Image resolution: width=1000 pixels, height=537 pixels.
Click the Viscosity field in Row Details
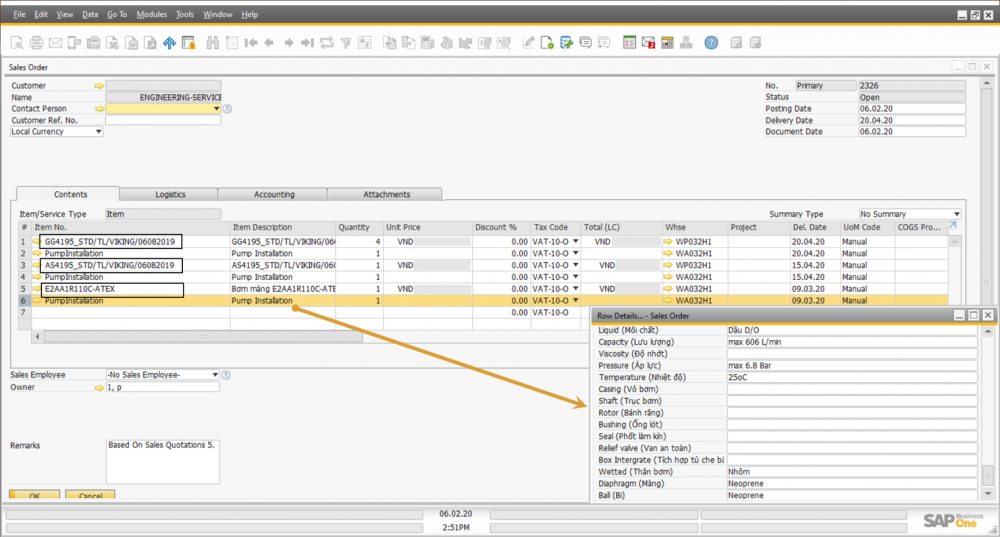point(852,353)
